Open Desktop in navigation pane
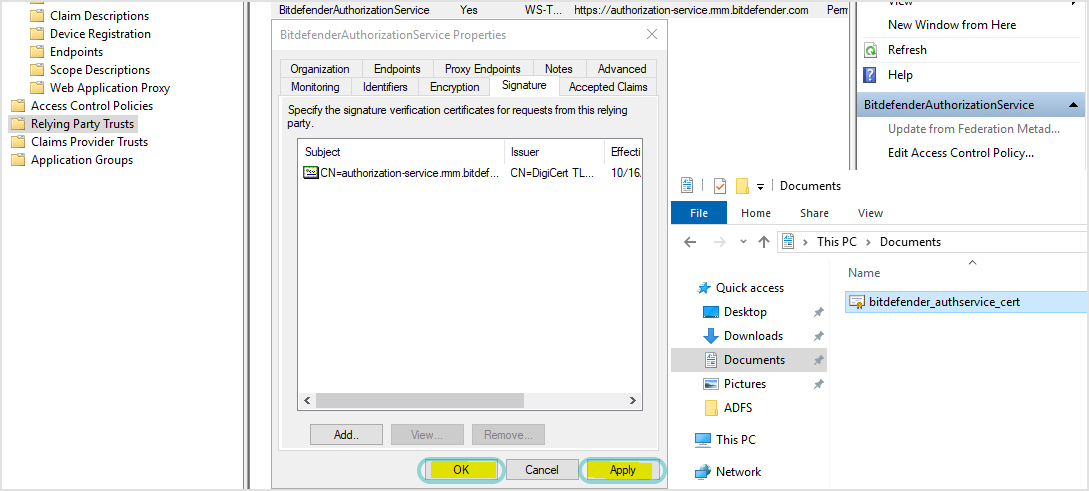1089x491 pixels. (x=745, y=312)
